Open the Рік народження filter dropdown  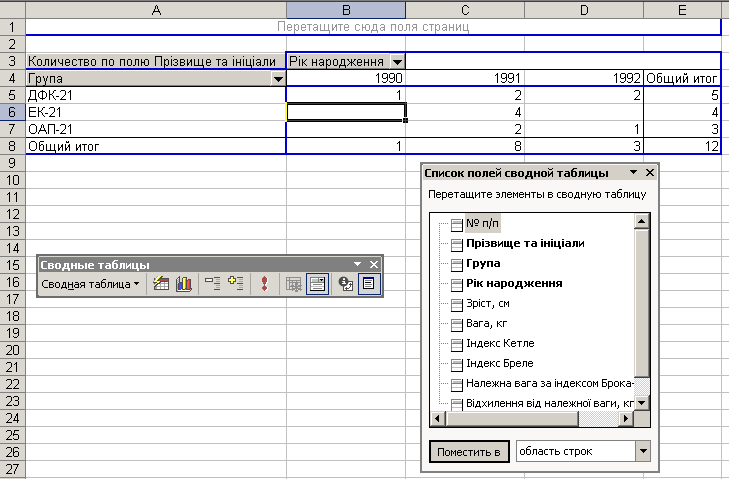tap(398, 61)
